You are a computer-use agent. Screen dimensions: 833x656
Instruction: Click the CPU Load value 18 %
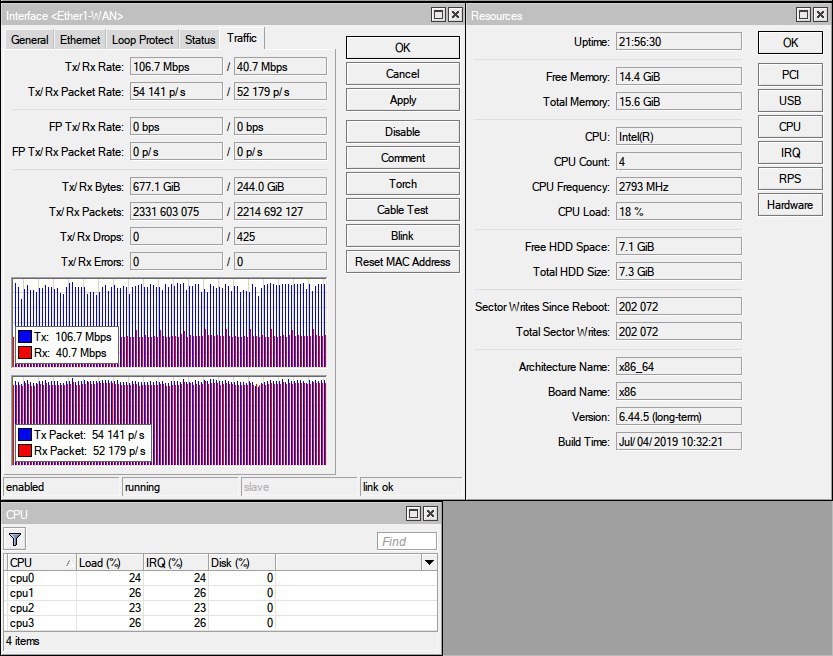(x=678, y=211)
